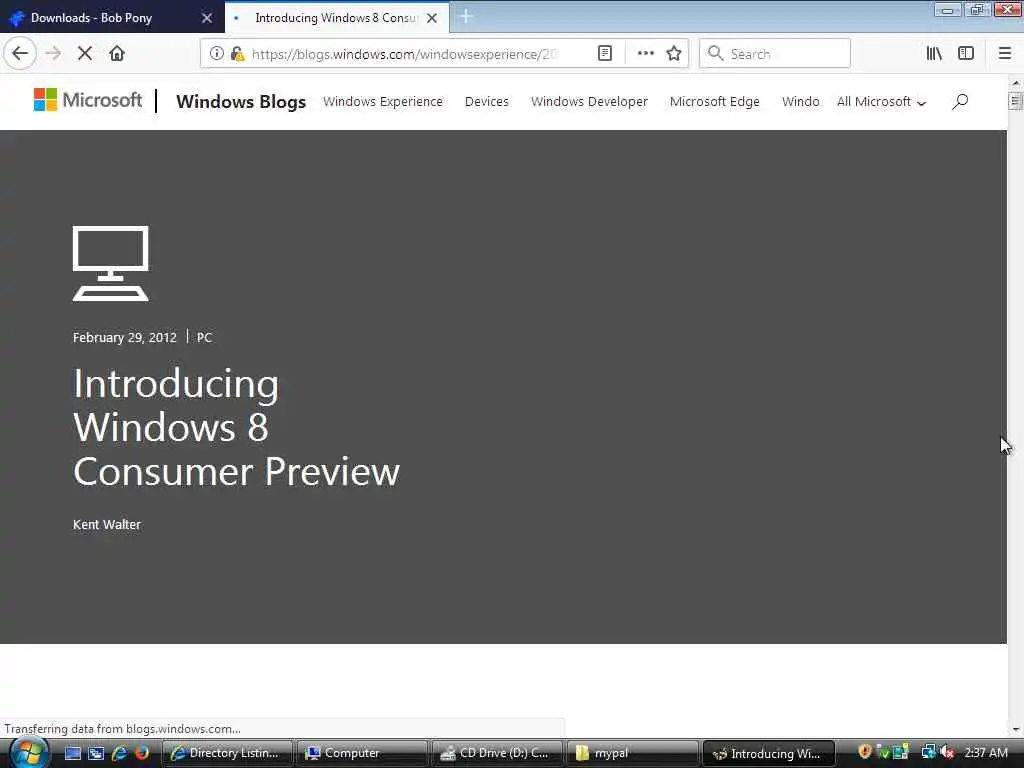
Task: Click Show Desktop quick launch icon
Action: tap(72, 754)
